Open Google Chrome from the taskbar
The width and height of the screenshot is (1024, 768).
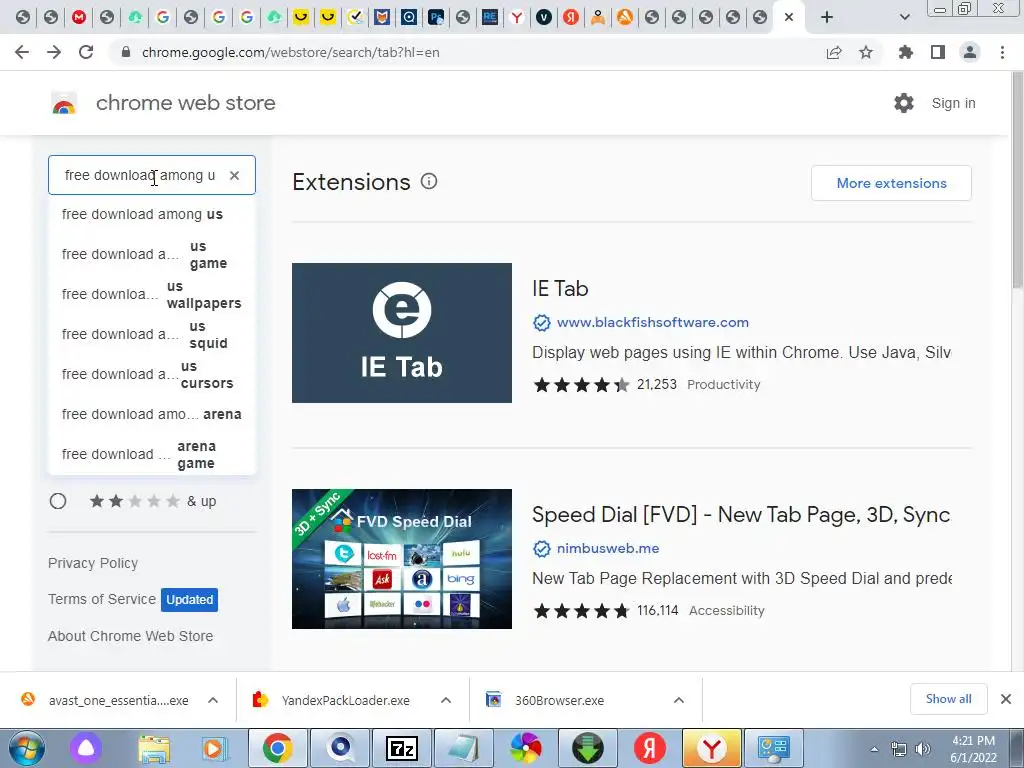pos(278,748)
